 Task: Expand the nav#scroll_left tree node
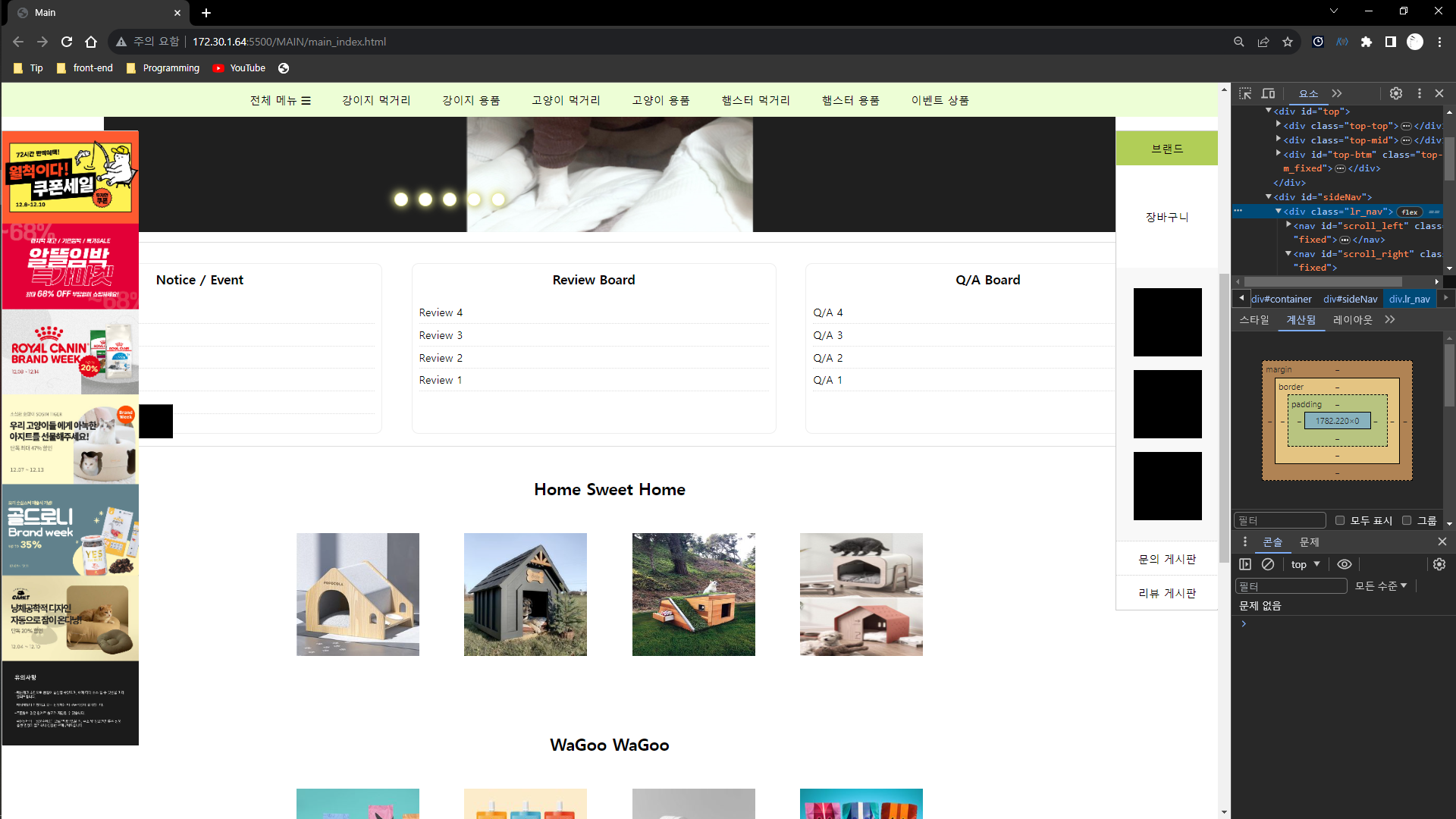(1288, 225)
